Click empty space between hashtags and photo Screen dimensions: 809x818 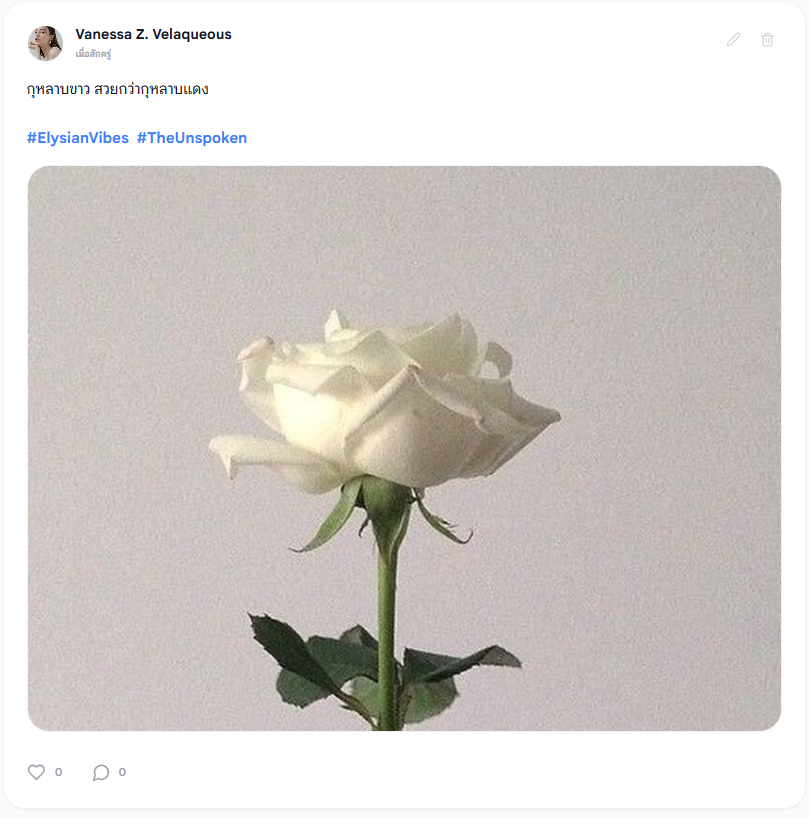[404, 157]
